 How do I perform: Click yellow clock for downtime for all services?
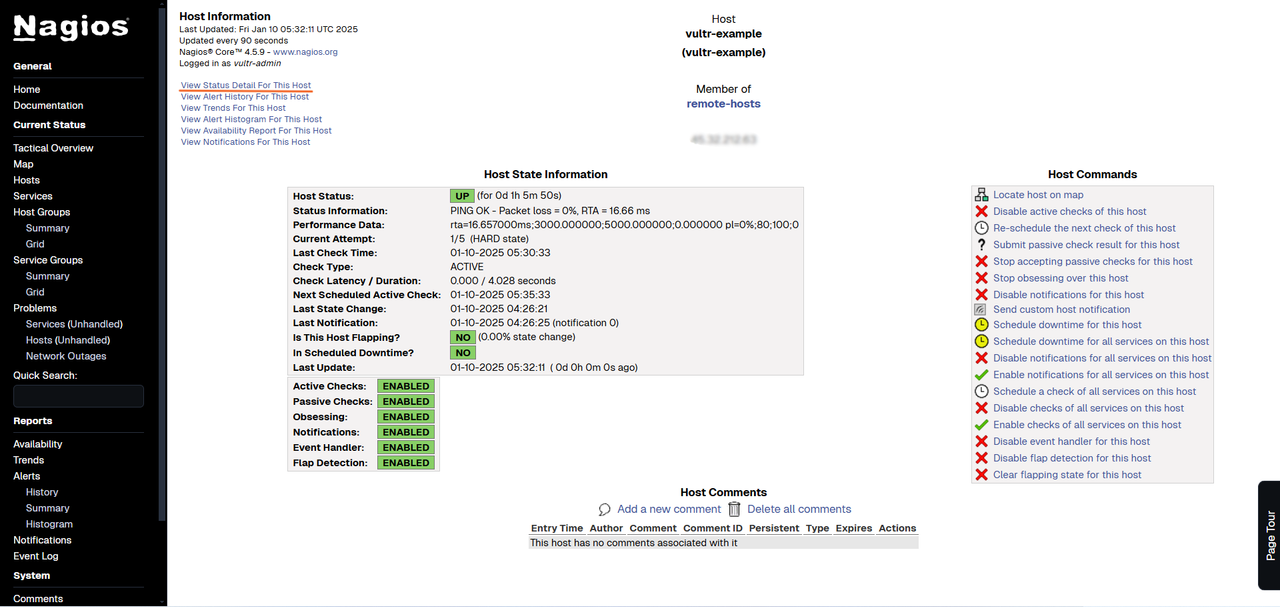982,341
